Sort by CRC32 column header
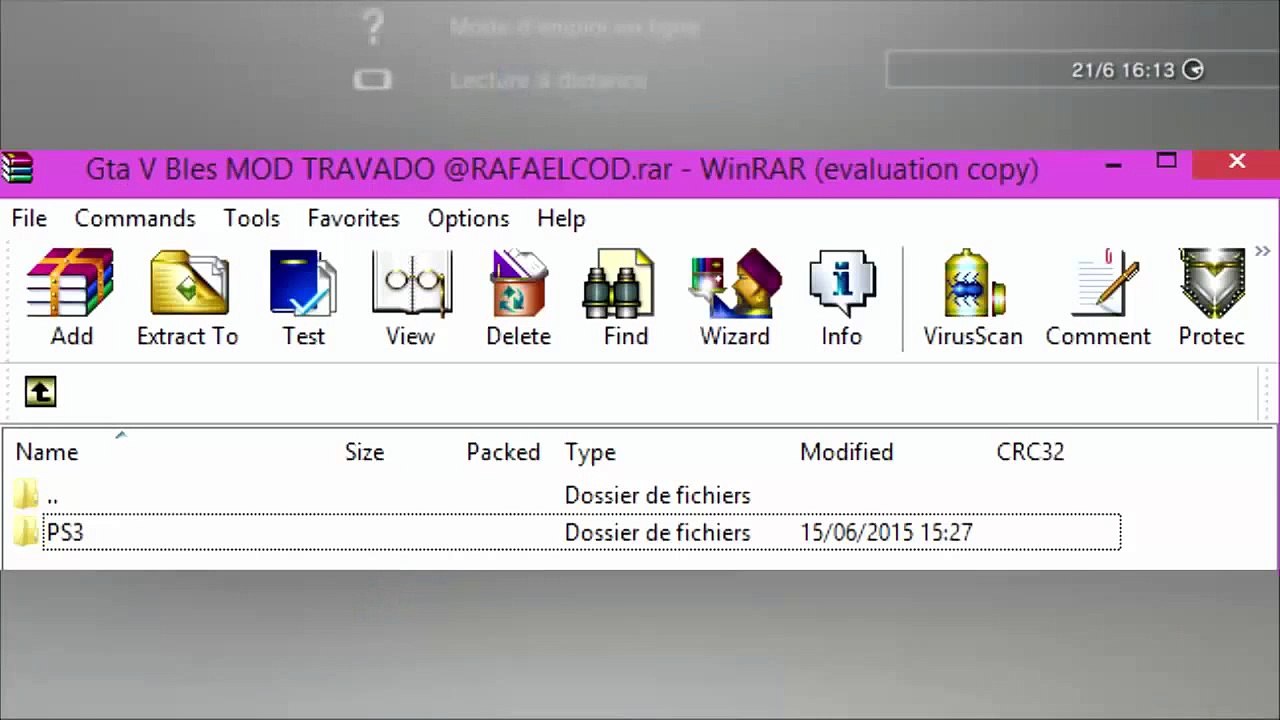Image resolution: width=1280 pixels, height=720 pixels. coord(1030,452)
